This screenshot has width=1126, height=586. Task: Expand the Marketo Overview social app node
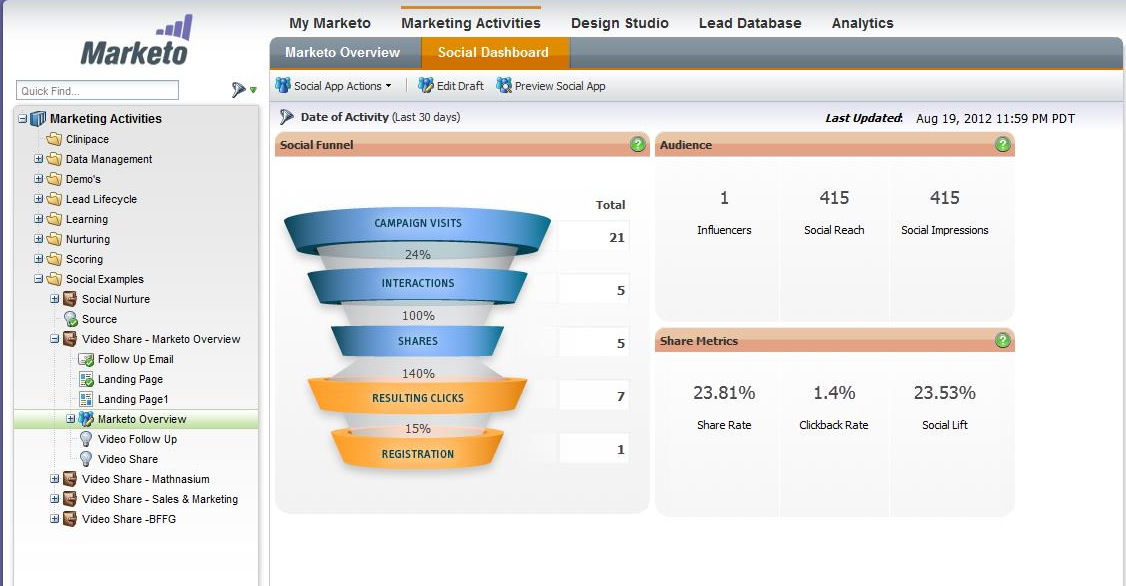click(70, 419)
